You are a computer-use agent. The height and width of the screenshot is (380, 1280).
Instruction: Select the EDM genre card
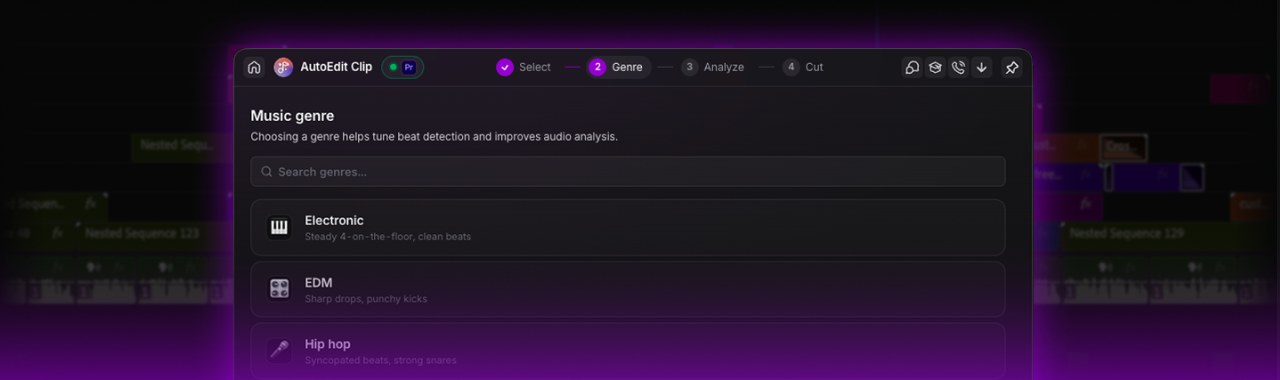click(x=628, y=289)
